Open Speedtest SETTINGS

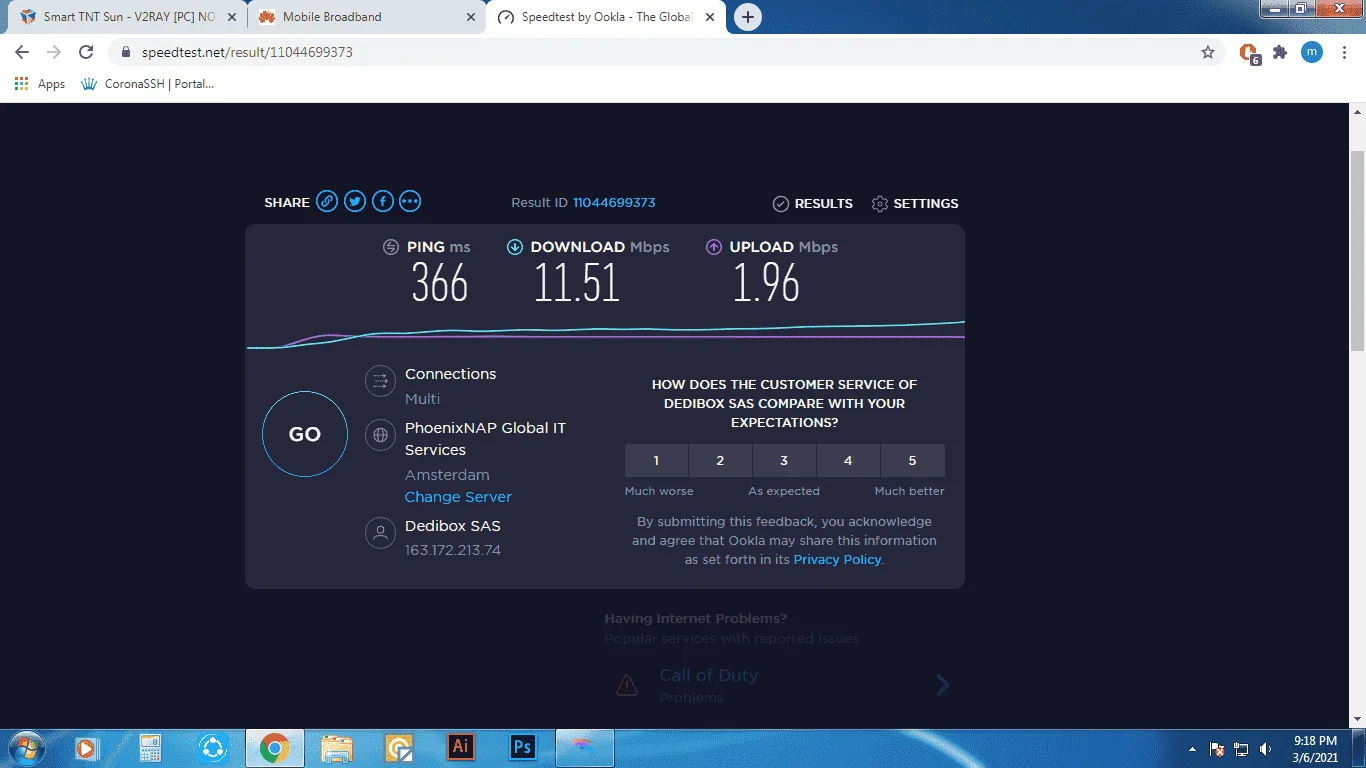(x=915, y=203)
